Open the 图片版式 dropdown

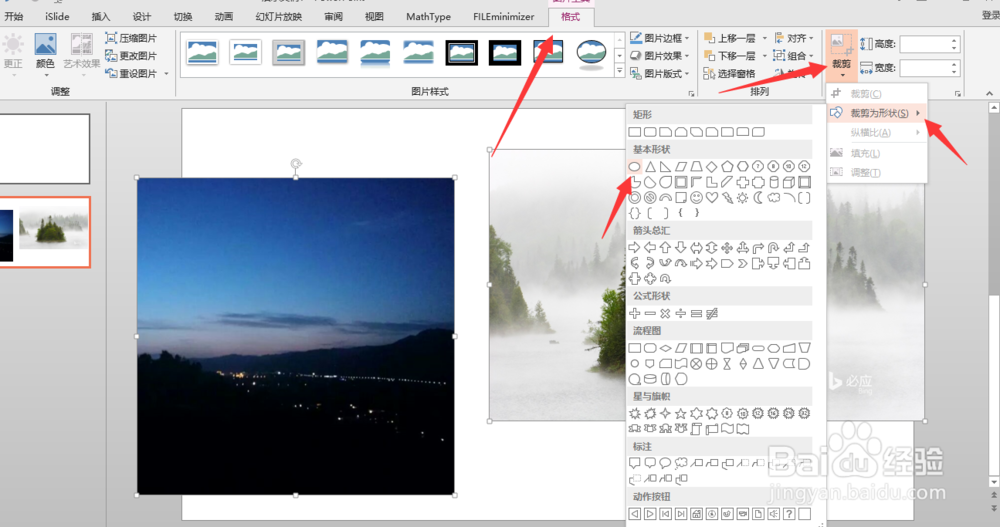pos(660,73)
